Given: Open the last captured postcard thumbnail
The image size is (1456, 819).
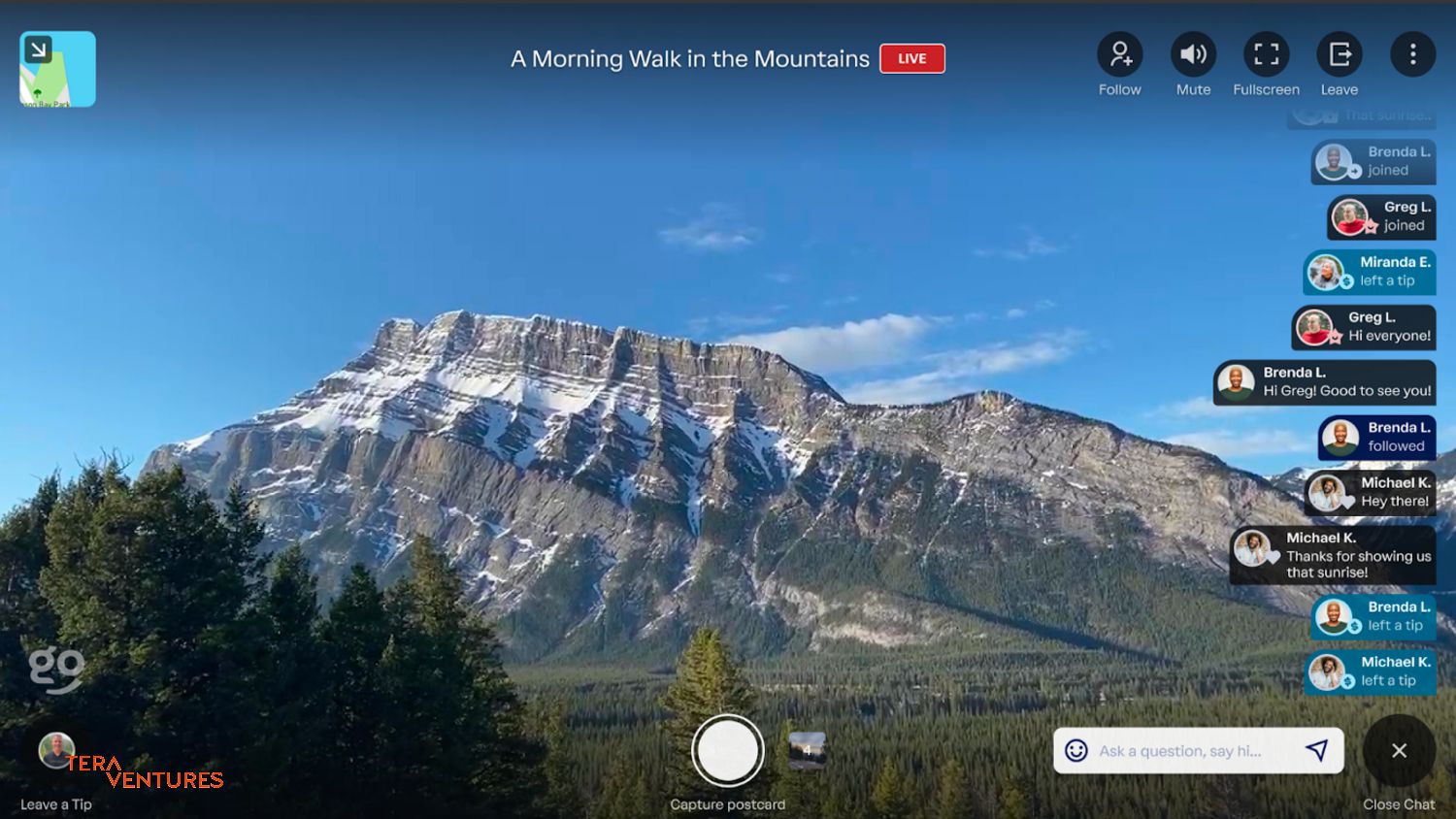Looking at the screenshot, I should coord(807,750).
